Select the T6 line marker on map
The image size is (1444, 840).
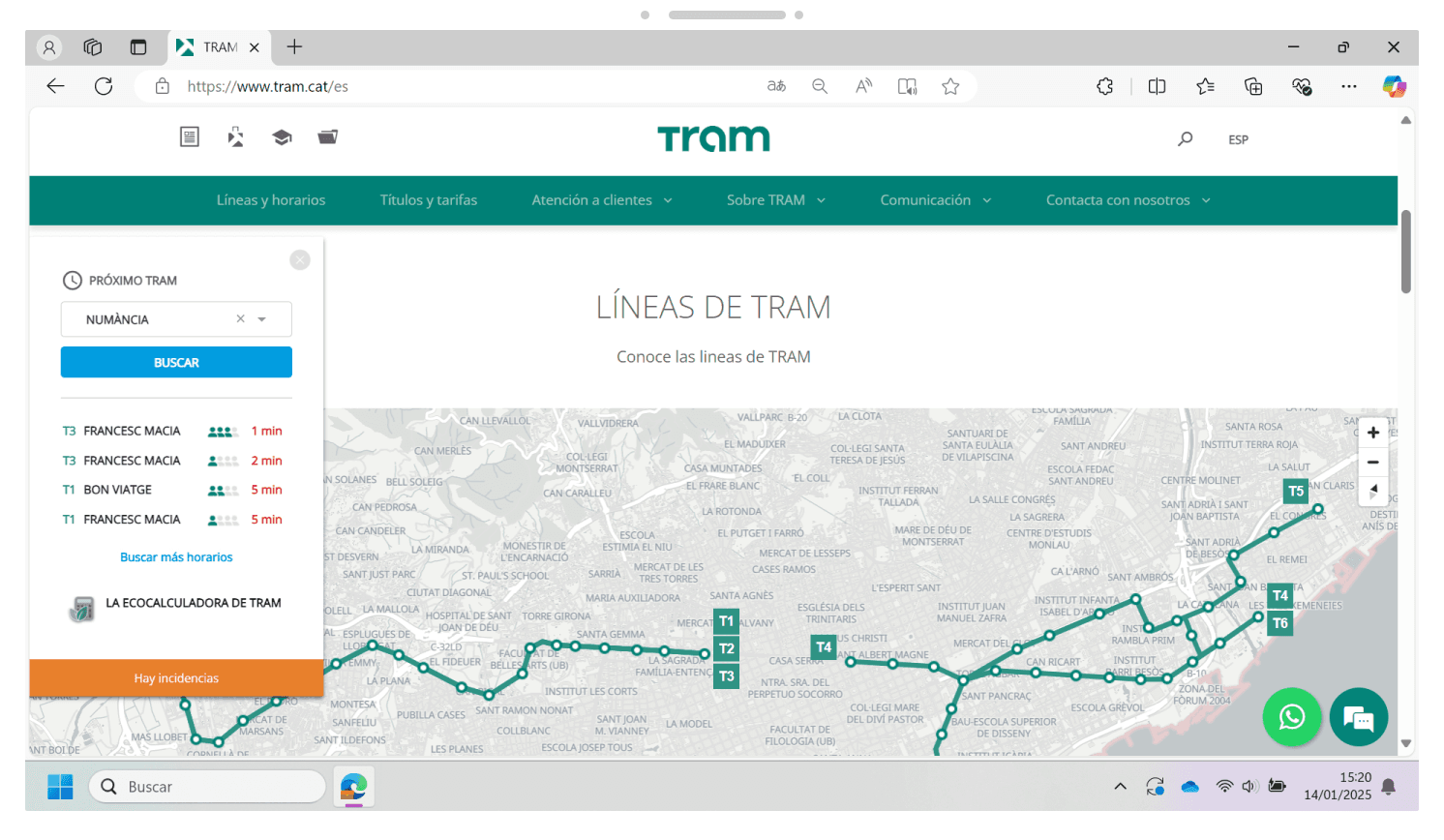coord(1280,623)
